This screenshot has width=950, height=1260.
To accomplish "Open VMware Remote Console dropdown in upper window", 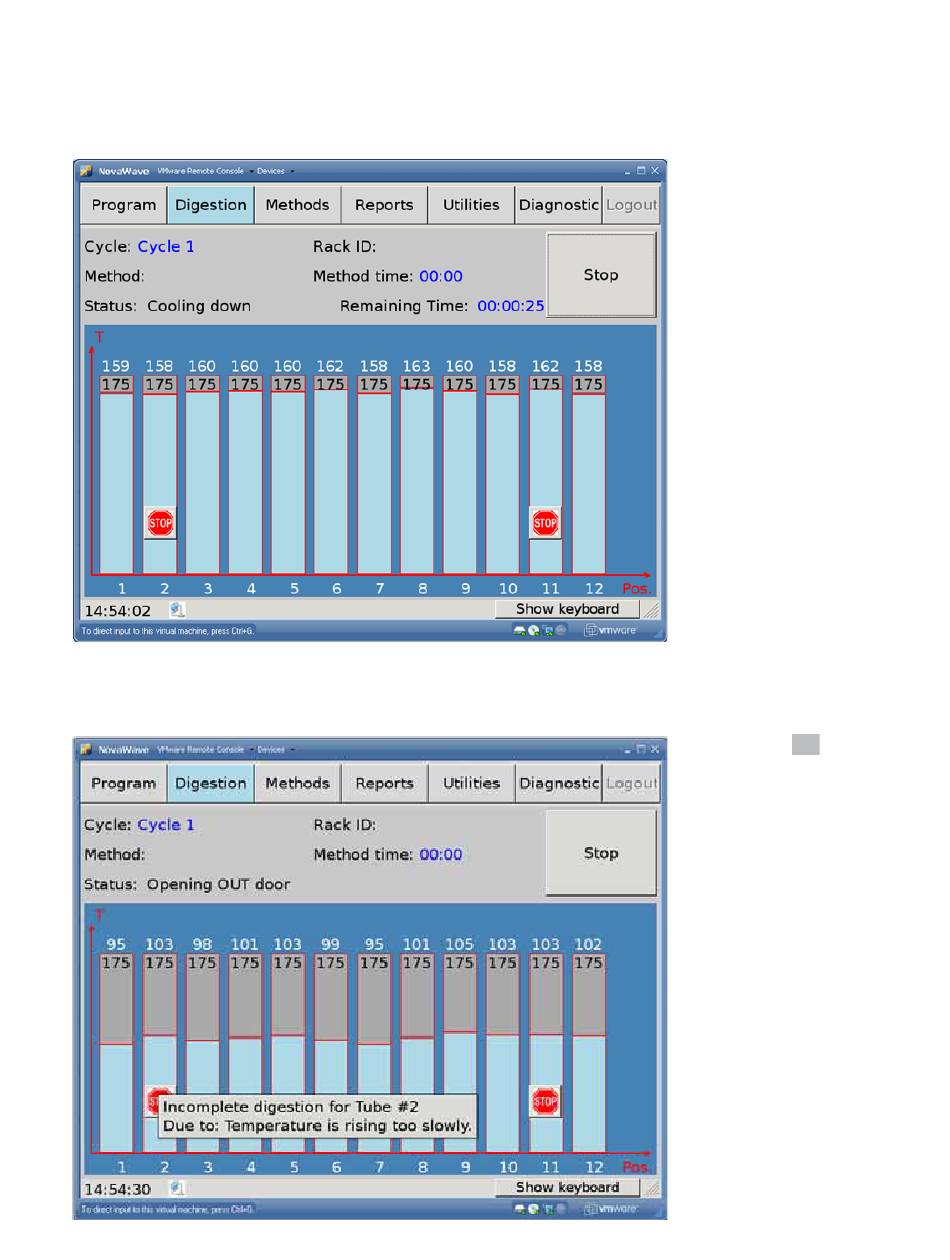I will [x=205, y=171].
